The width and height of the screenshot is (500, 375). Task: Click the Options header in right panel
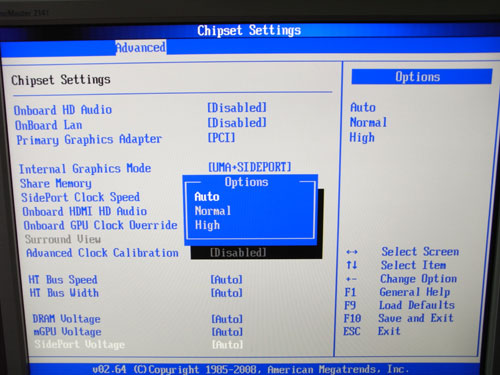pyautogui.click(x=422, y=77)
